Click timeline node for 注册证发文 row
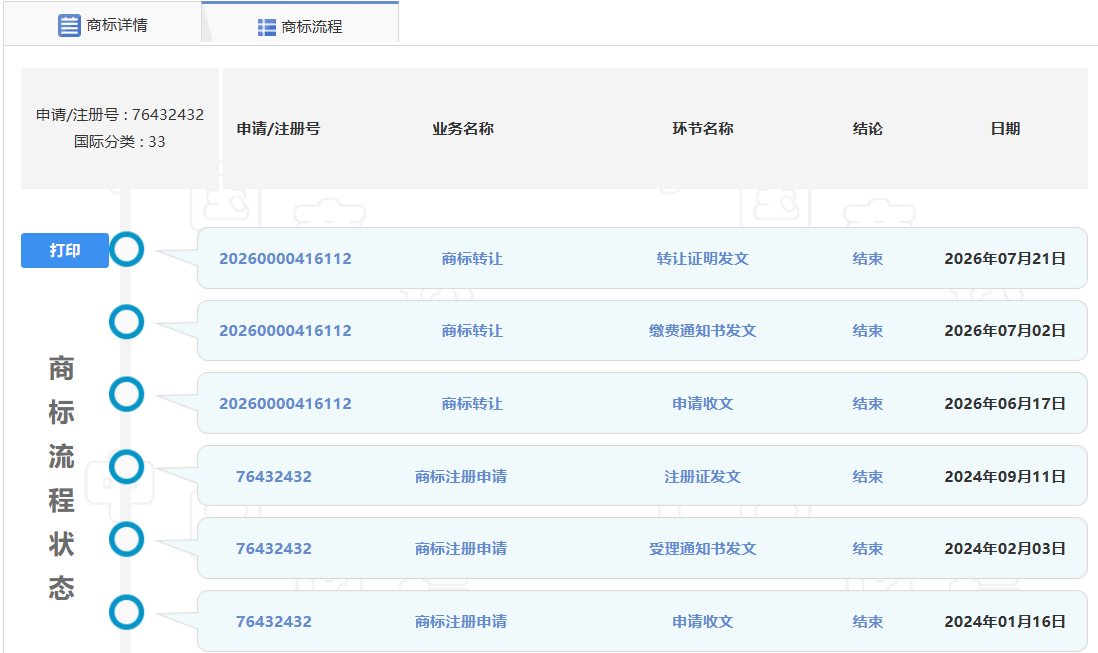 coord(127,467)
